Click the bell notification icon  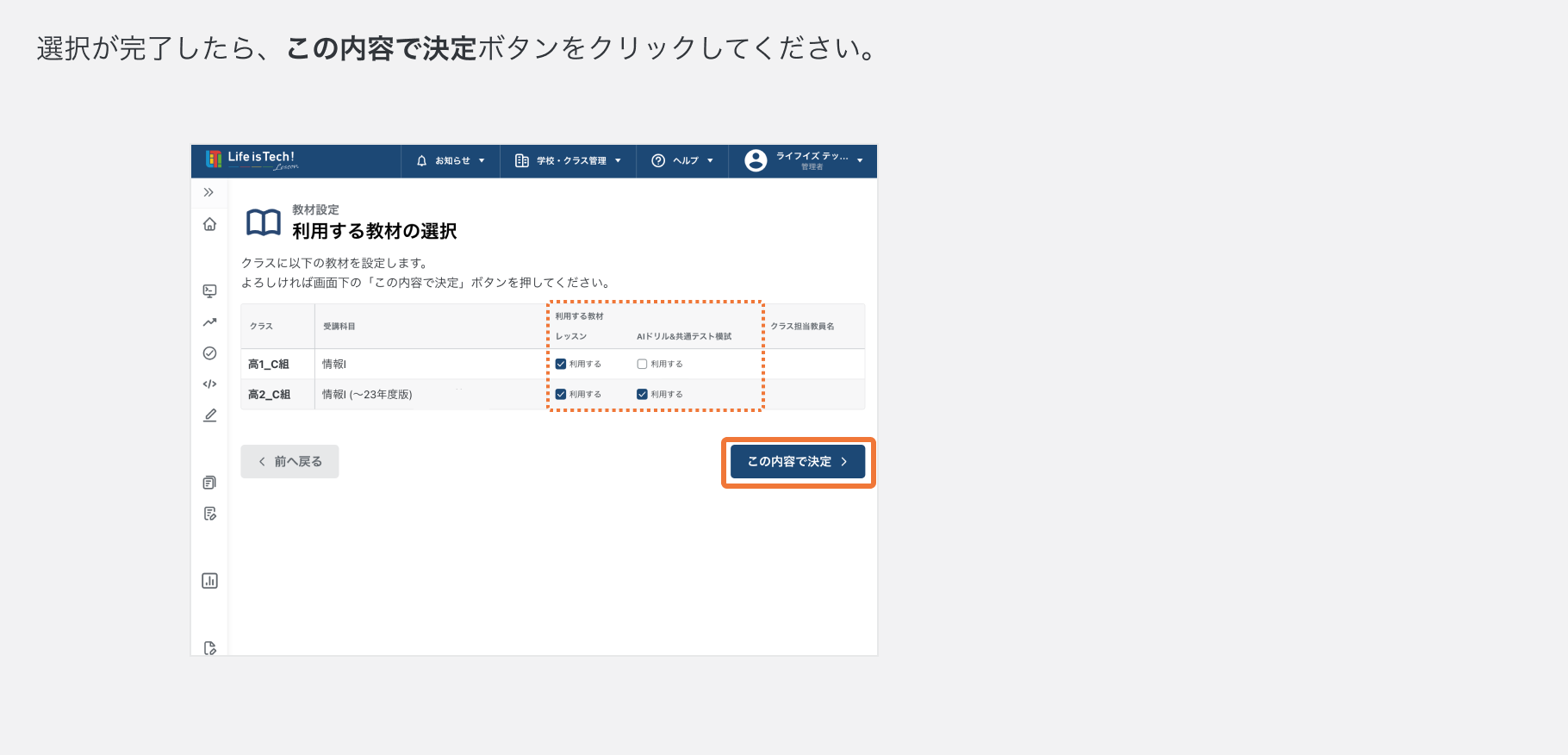[421, 161]
